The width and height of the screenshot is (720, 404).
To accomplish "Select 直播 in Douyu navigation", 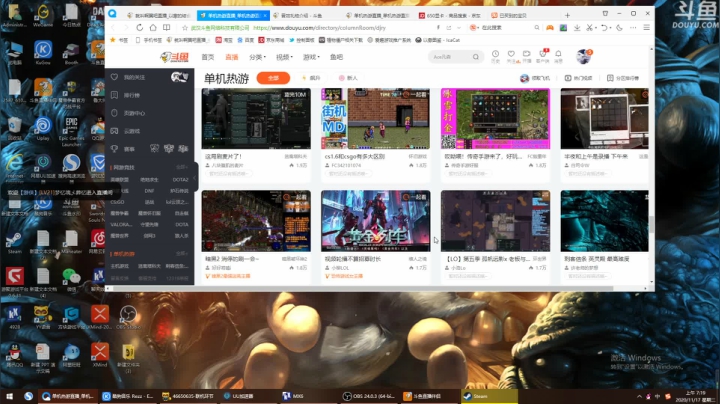I will [x=231, y=57].
